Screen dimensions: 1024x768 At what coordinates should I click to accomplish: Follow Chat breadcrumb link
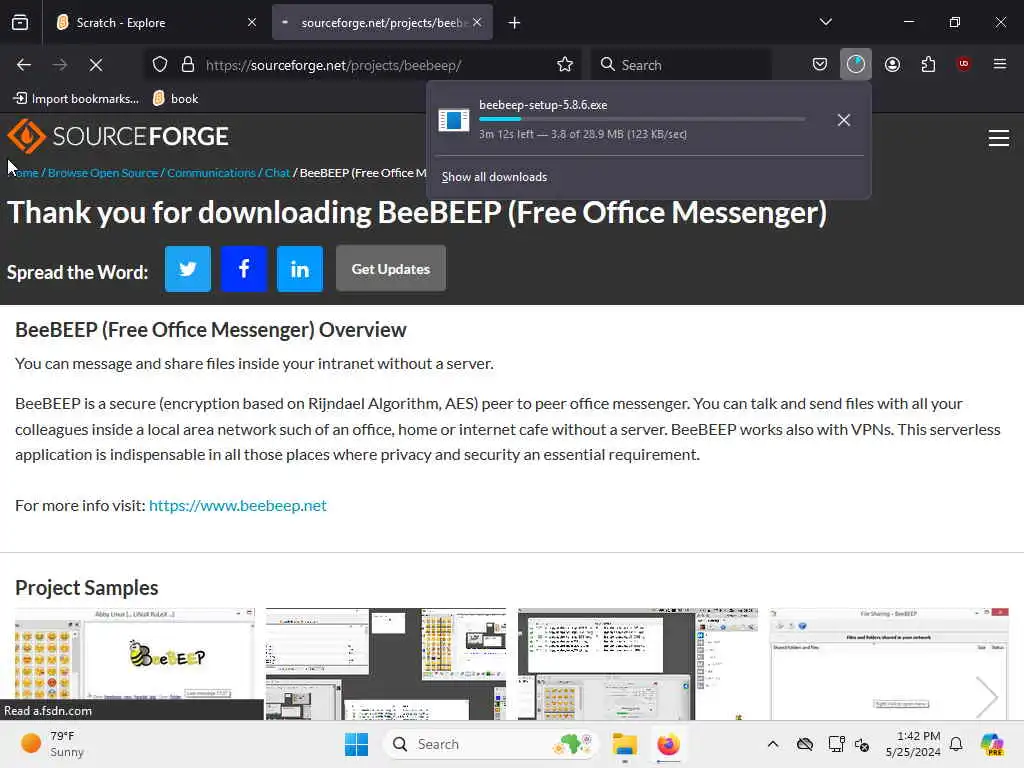[x=277, y=173]
